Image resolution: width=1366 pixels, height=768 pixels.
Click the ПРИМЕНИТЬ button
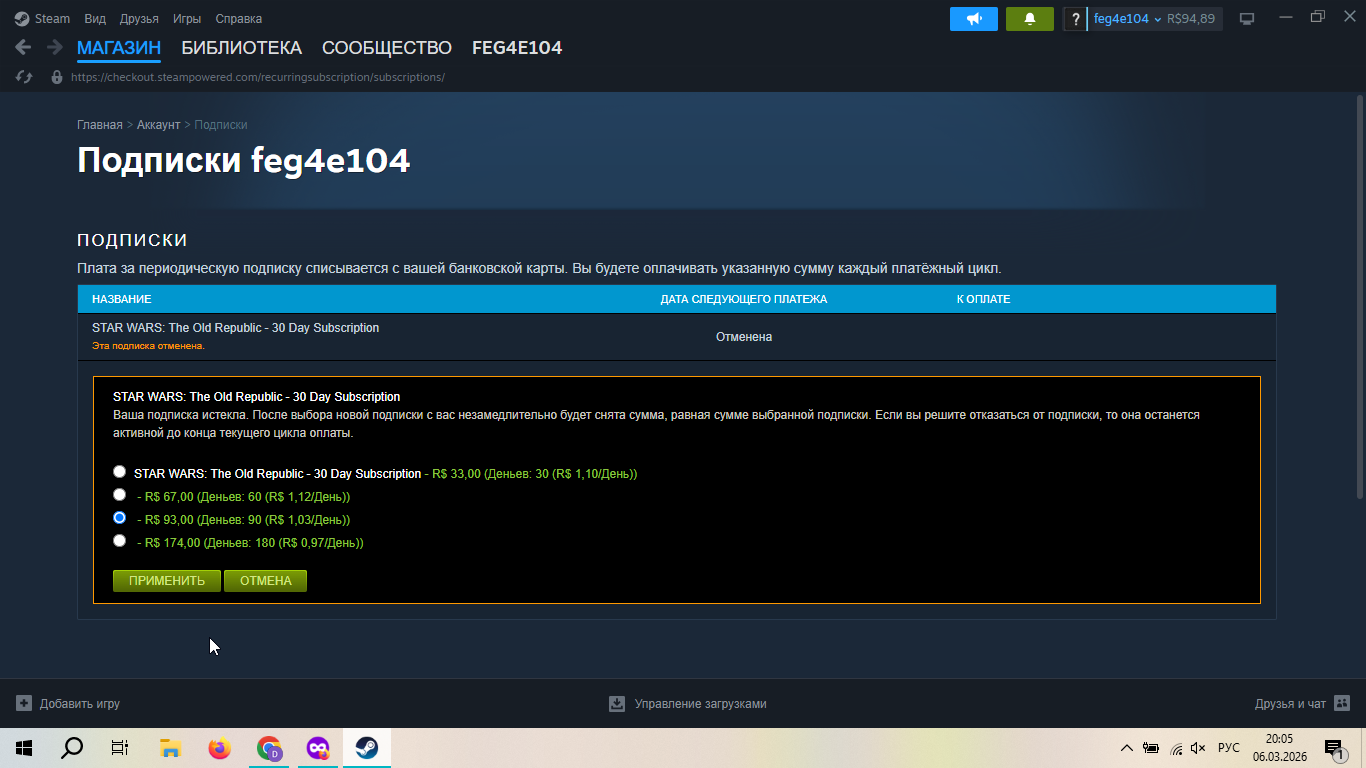(167, 581)
